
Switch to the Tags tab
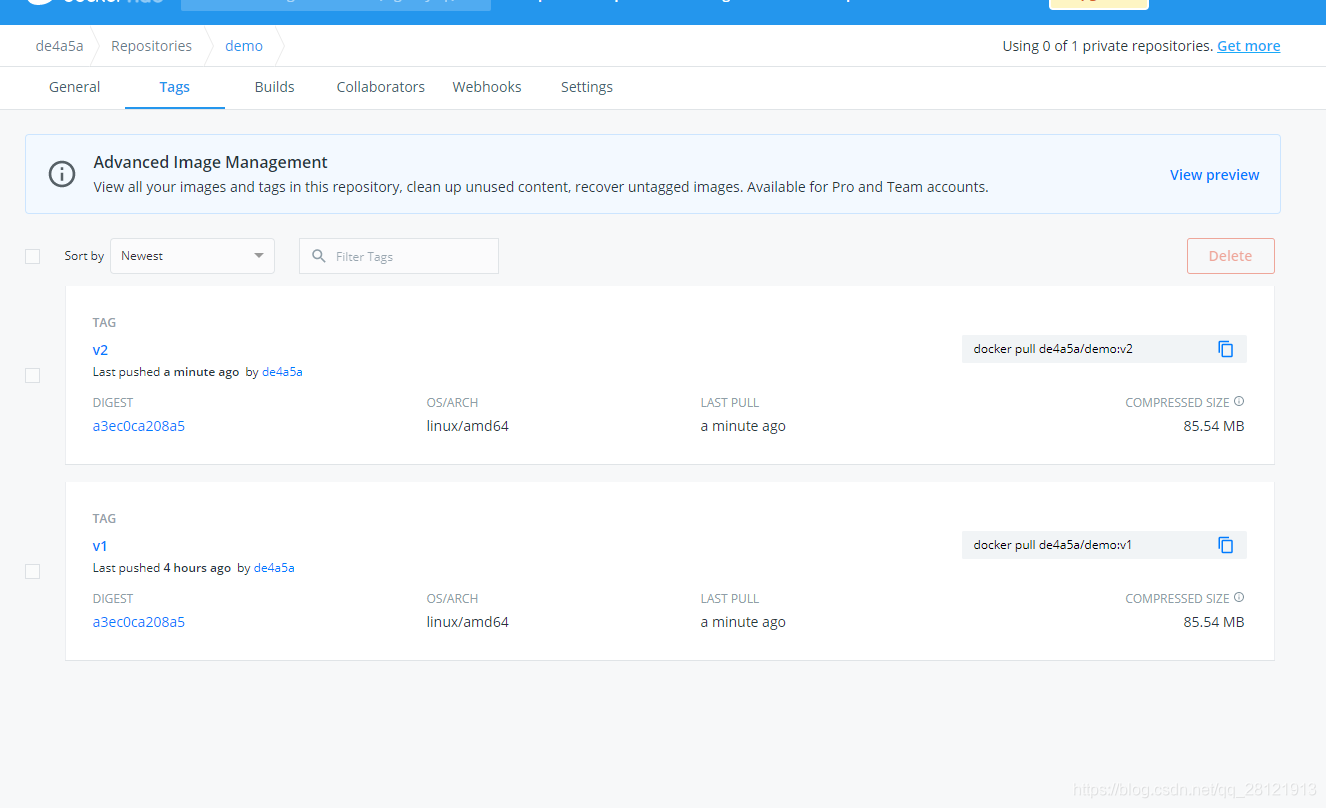[175, 87]
